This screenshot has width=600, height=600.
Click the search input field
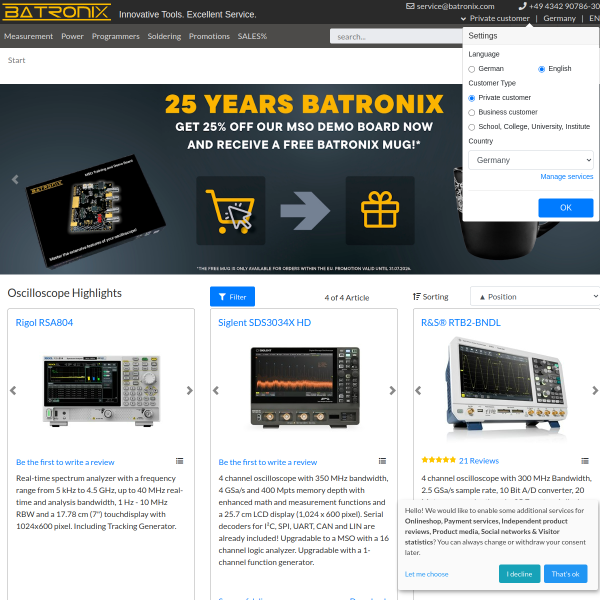(x=396, y=36)
